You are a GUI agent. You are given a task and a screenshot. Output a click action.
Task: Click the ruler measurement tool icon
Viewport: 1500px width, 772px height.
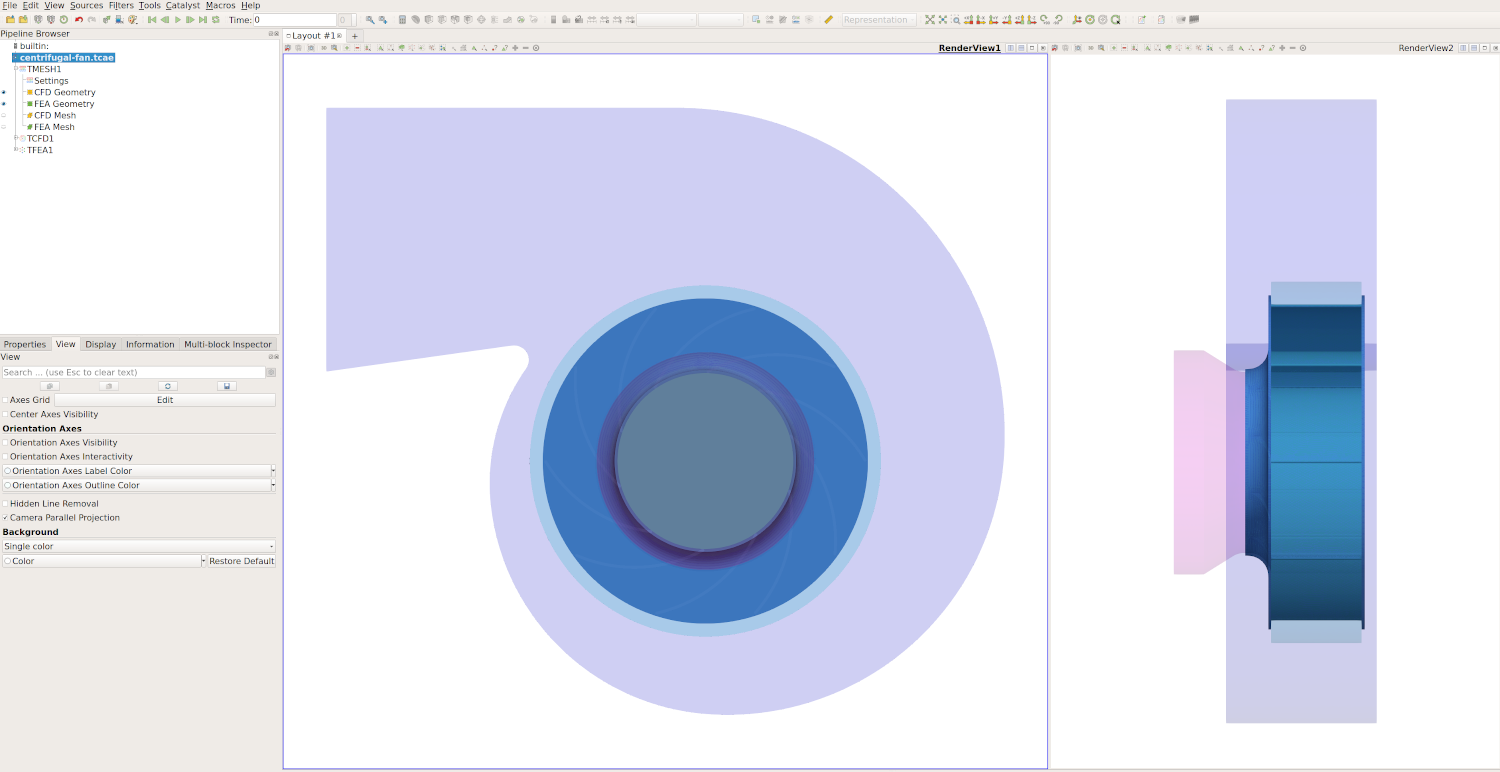(828, 20)
